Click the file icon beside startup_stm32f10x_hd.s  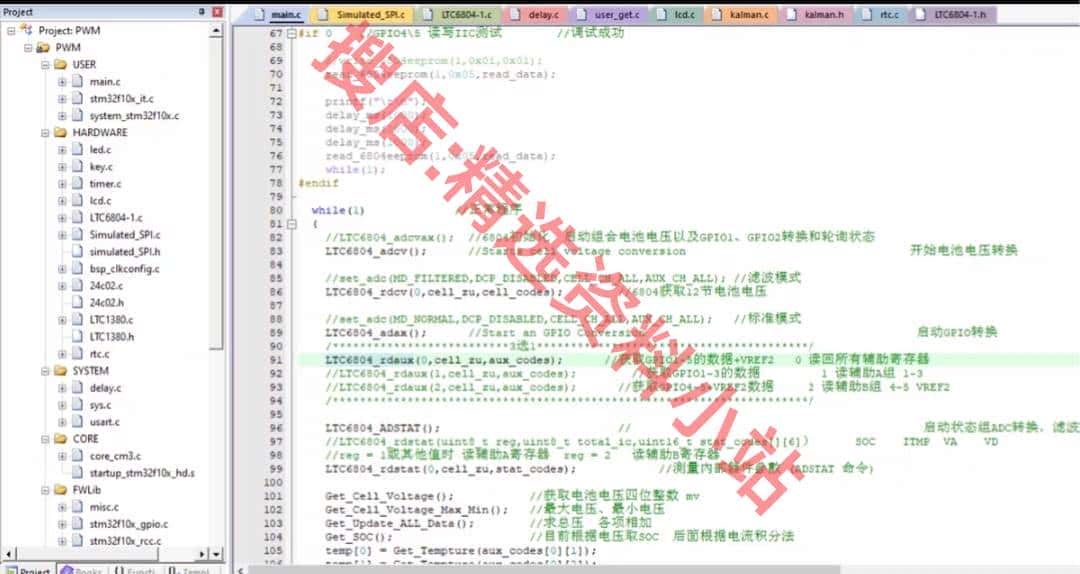click(x=78, y=473)
